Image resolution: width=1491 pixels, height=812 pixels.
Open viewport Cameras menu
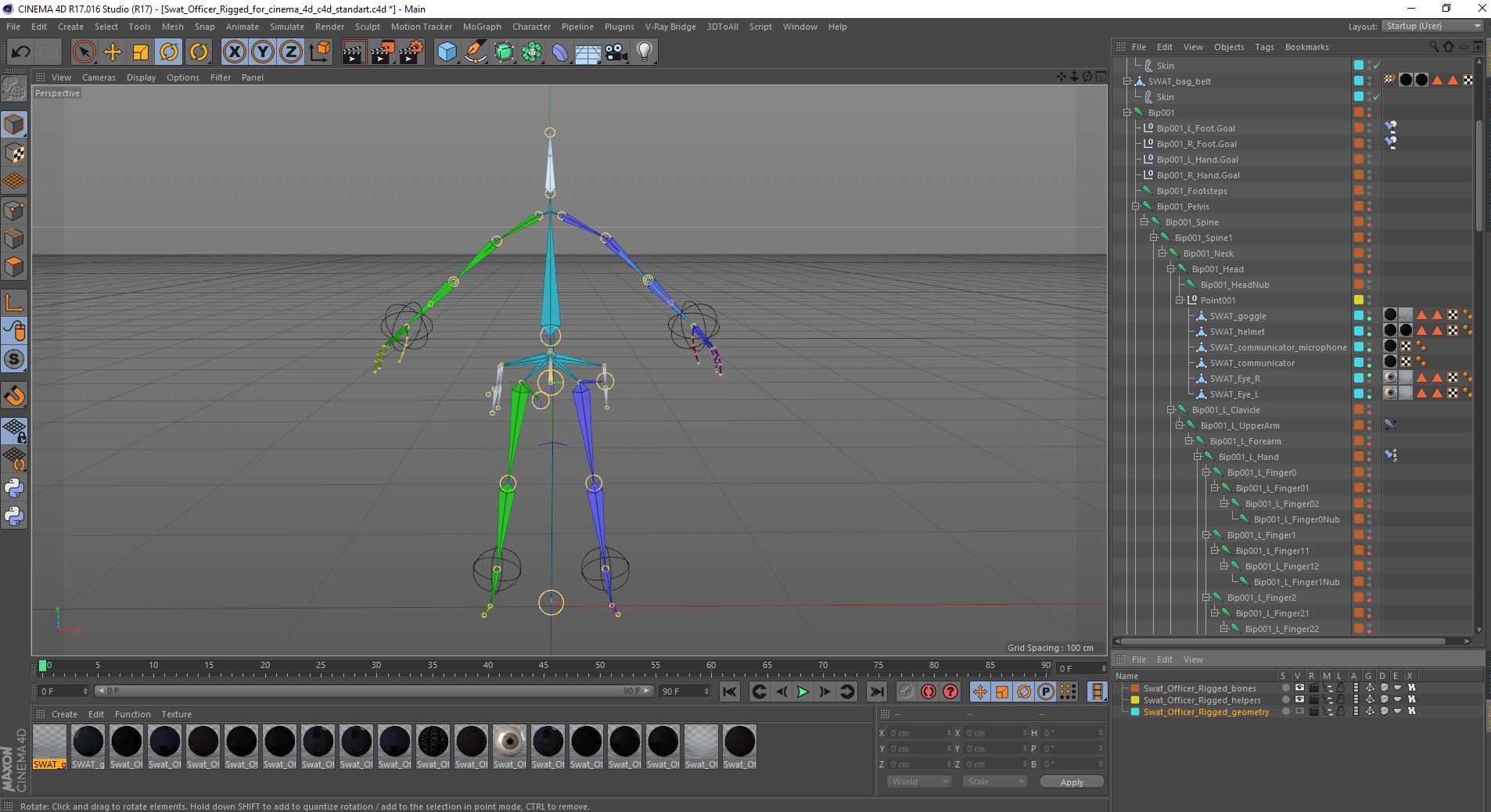coord(99,77)
